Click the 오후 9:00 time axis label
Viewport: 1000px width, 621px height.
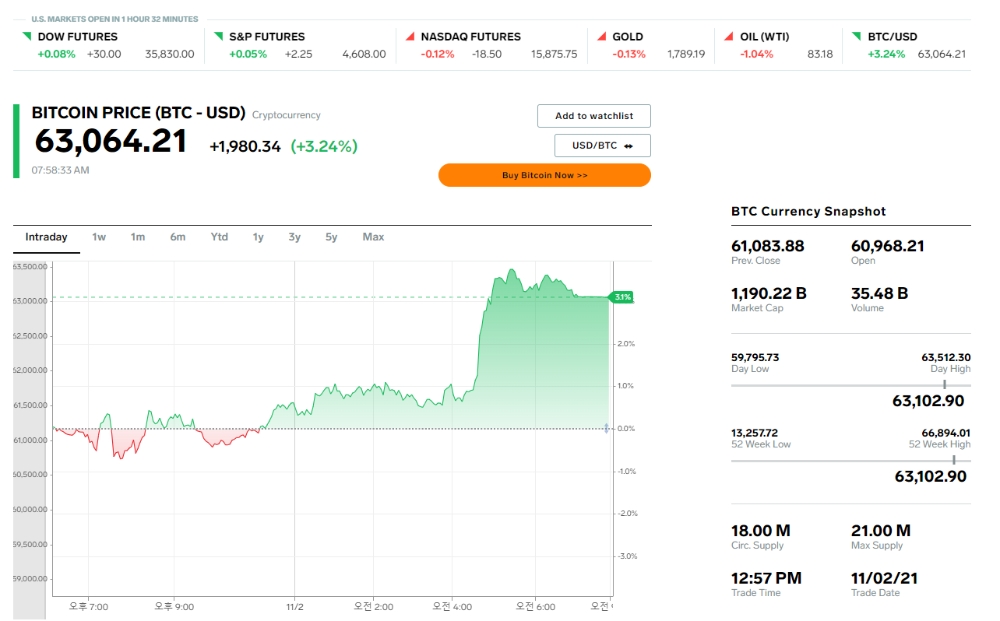pos(174,606)
